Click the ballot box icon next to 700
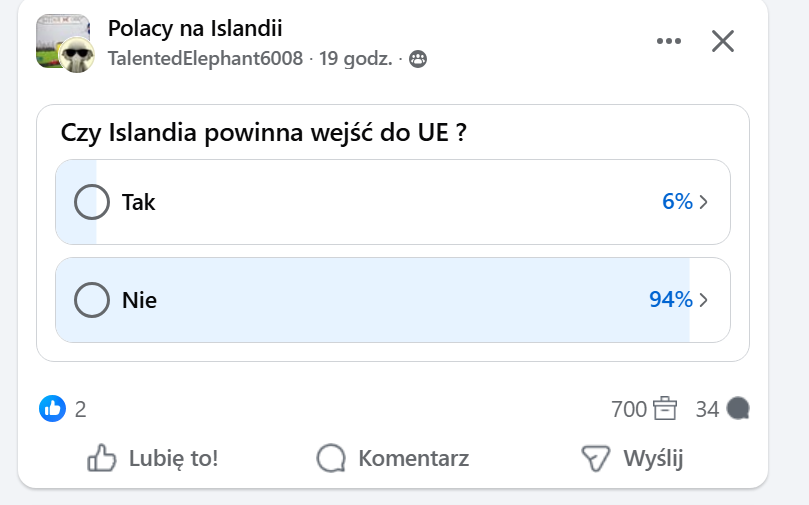The image size is (809, 505). point(665,408)
